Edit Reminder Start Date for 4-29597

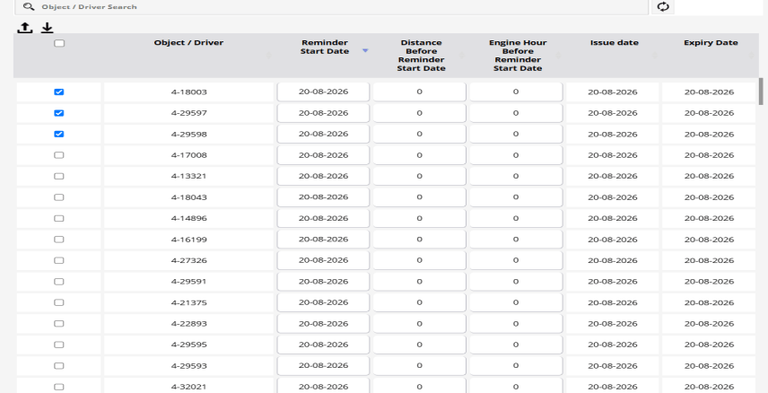323,113
